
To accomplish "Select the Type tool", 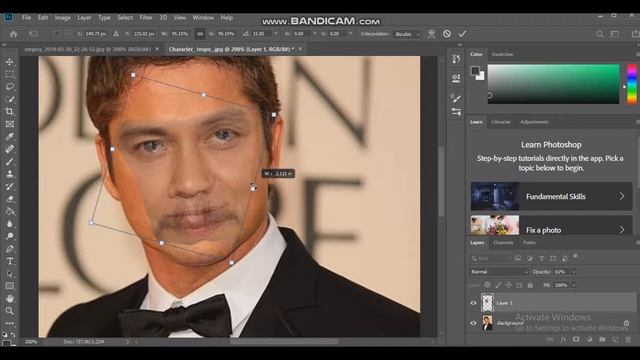I will coord(9,261).
